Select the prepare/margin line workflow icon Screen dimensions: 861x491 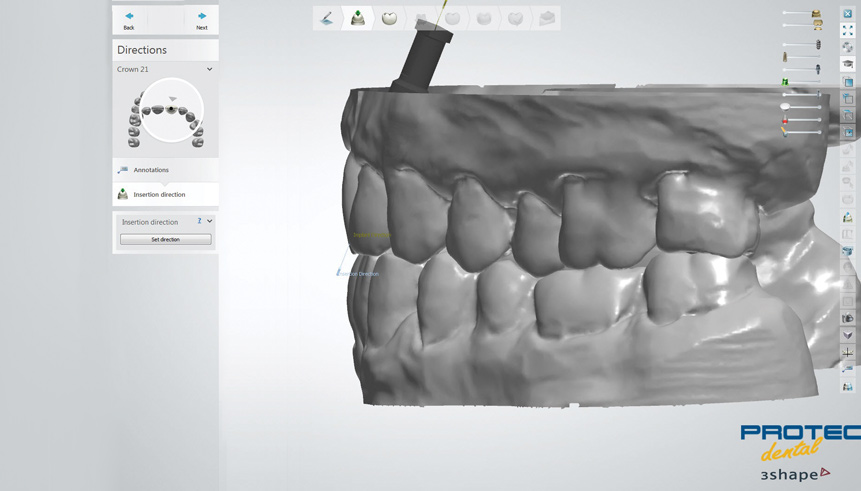[x=326, y=18]
